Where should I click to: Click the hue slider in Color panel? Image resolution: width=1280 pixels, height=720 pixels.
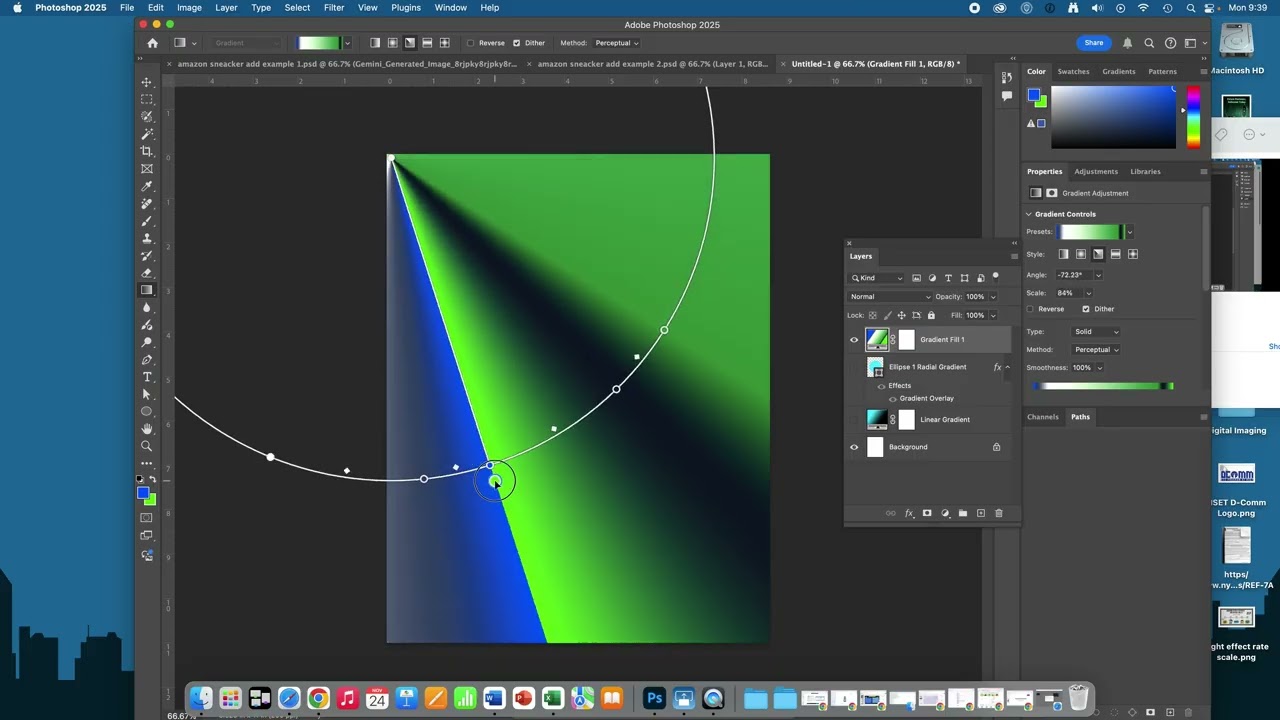pos(1193,117)
